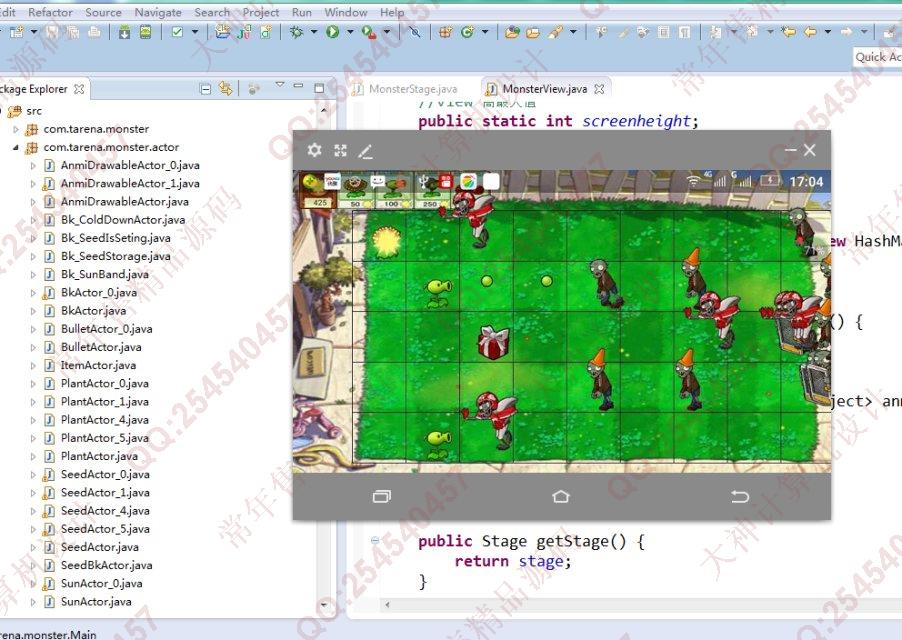Run the project with the green play icon
The height and width of the screenshot is (640, 902).
(x=332, y=32)
